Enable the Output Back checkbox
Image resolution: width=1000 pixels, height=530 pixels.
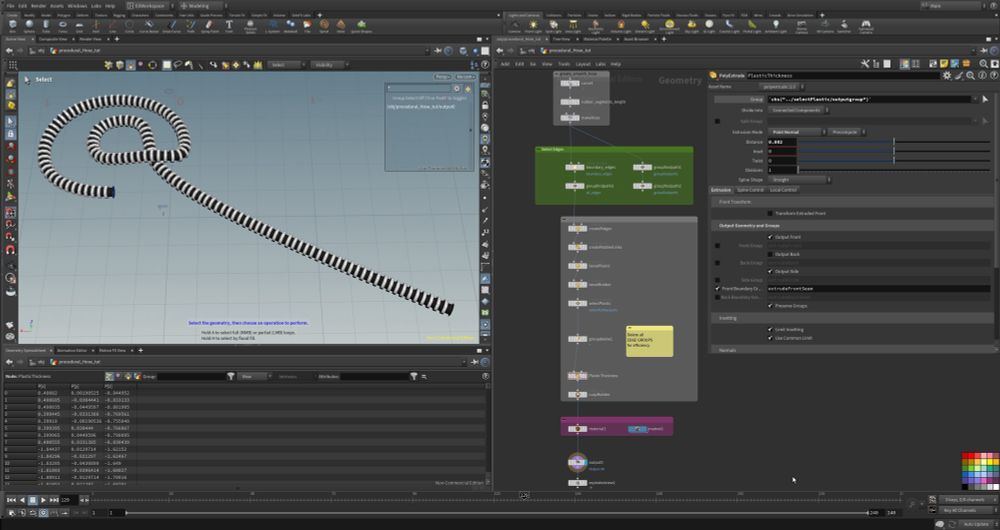pos(770,254)
